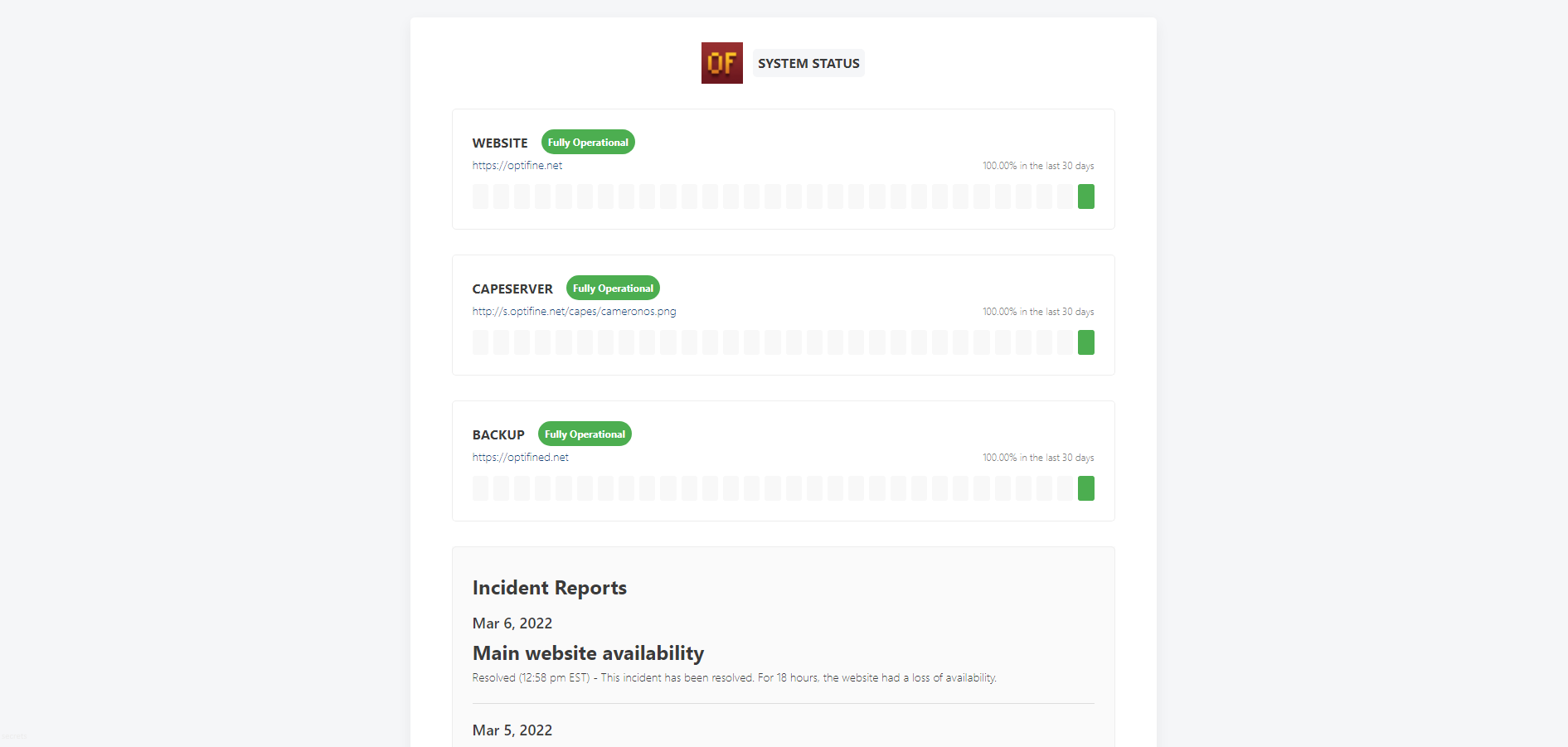The width and height of the screenshot is (1568, 747).
Task: Click the Resolved (12:58 pm EST) description
Action: click(735, 678)
